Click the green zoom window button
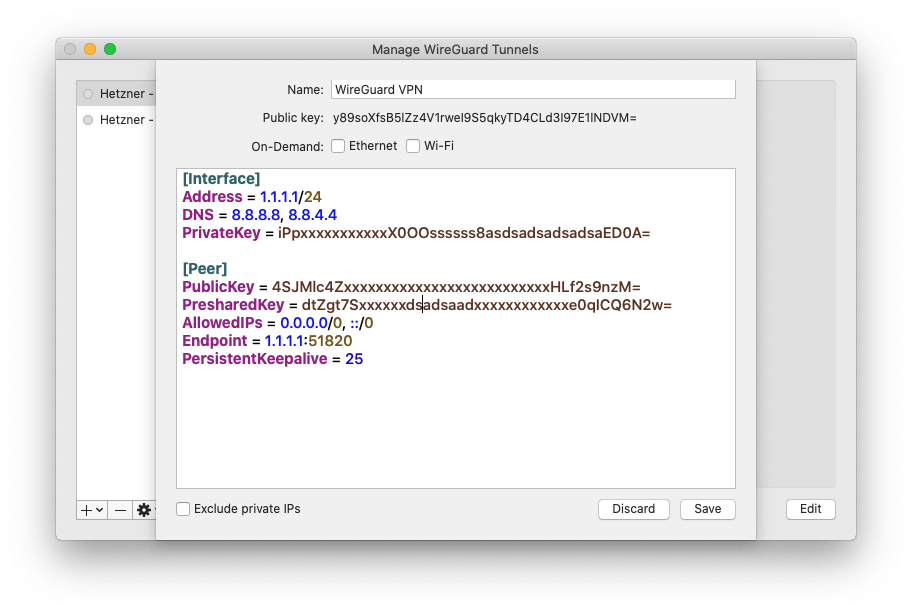 [110, 49]
